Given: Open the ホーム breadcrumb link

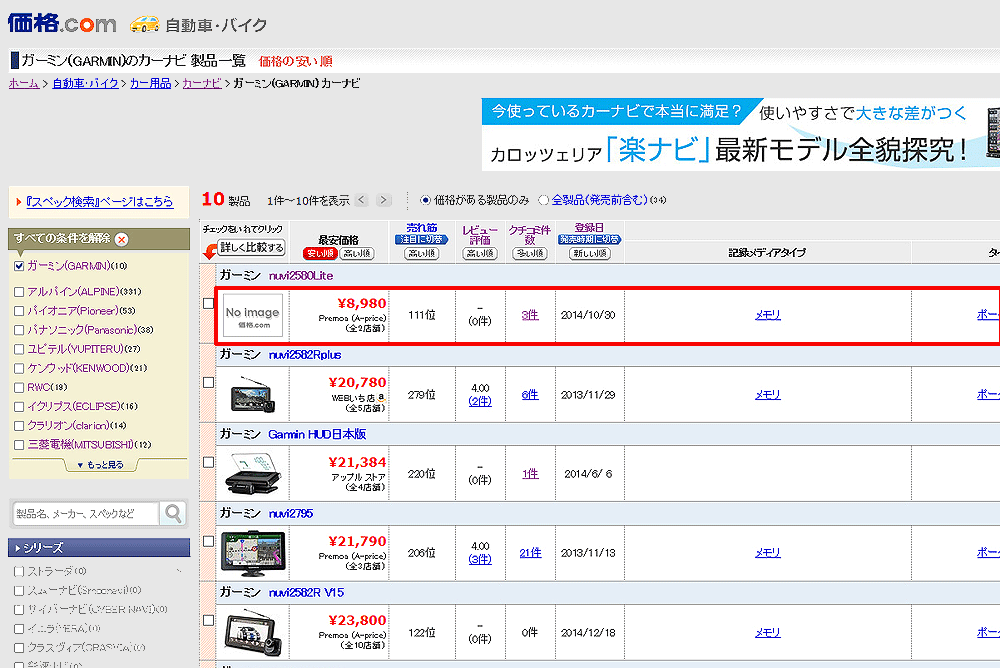Looking at the screenshot, I should tap(24, 83).
